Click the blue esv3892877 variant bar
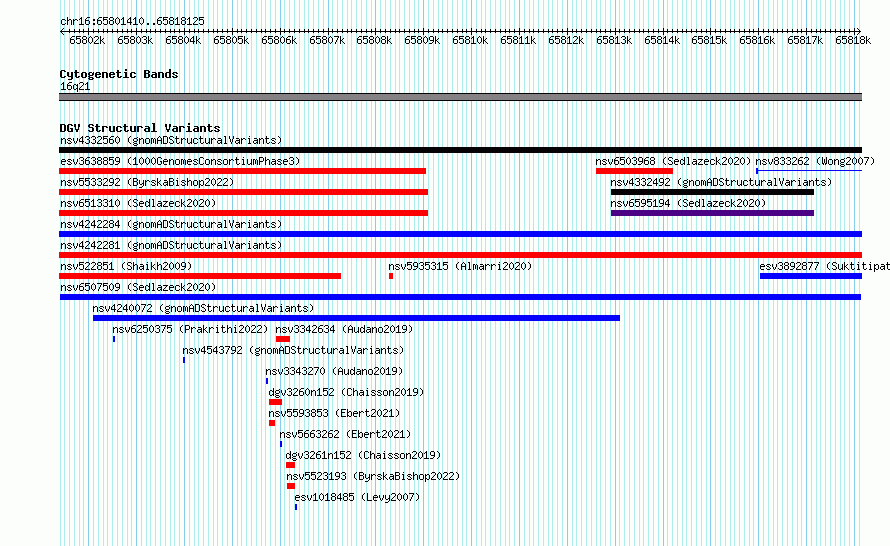The width and height of the screenshot is (890, 546). 811,276
